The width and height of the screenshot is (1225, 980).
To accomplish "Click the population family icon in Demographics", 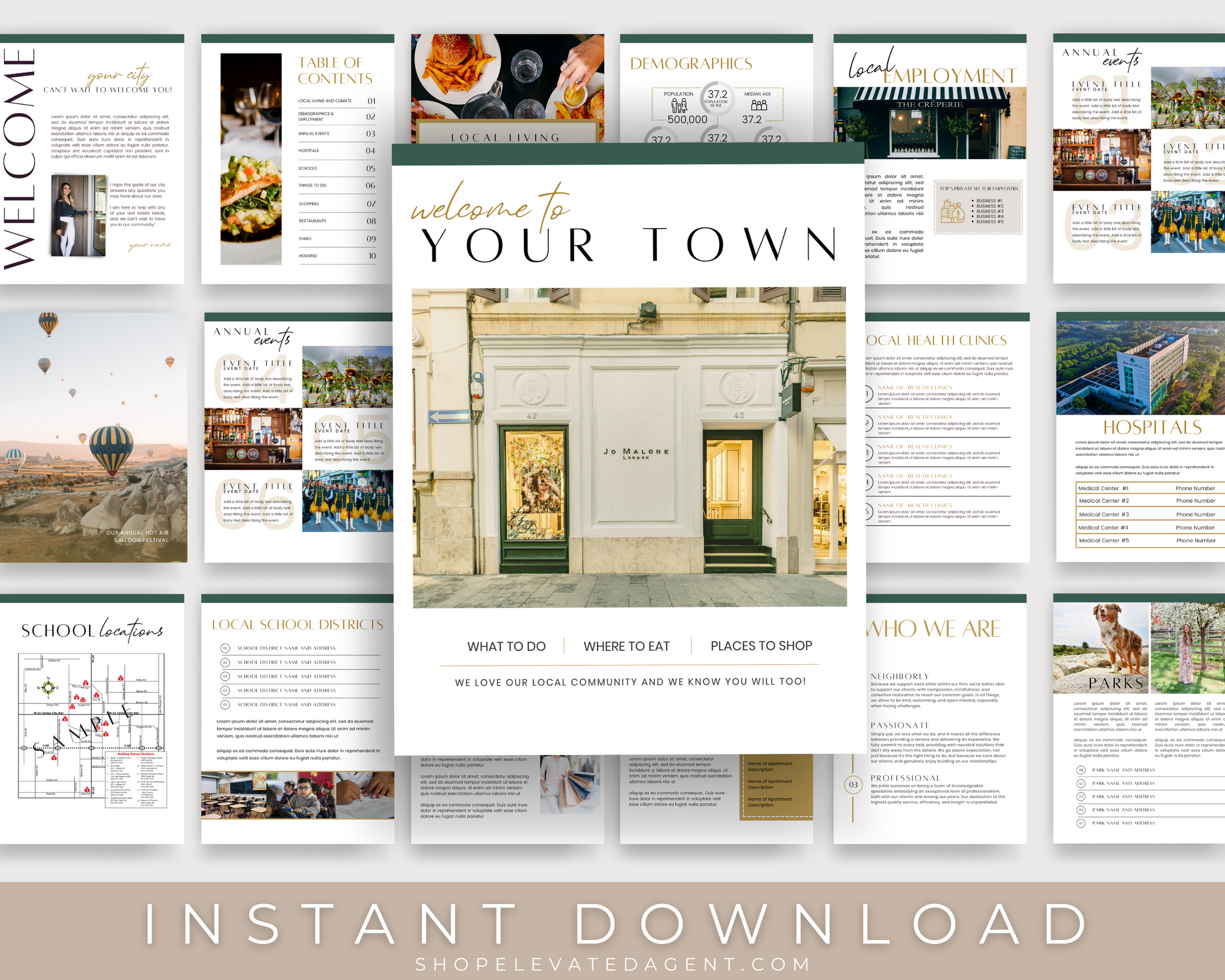I will coord(678,105).
